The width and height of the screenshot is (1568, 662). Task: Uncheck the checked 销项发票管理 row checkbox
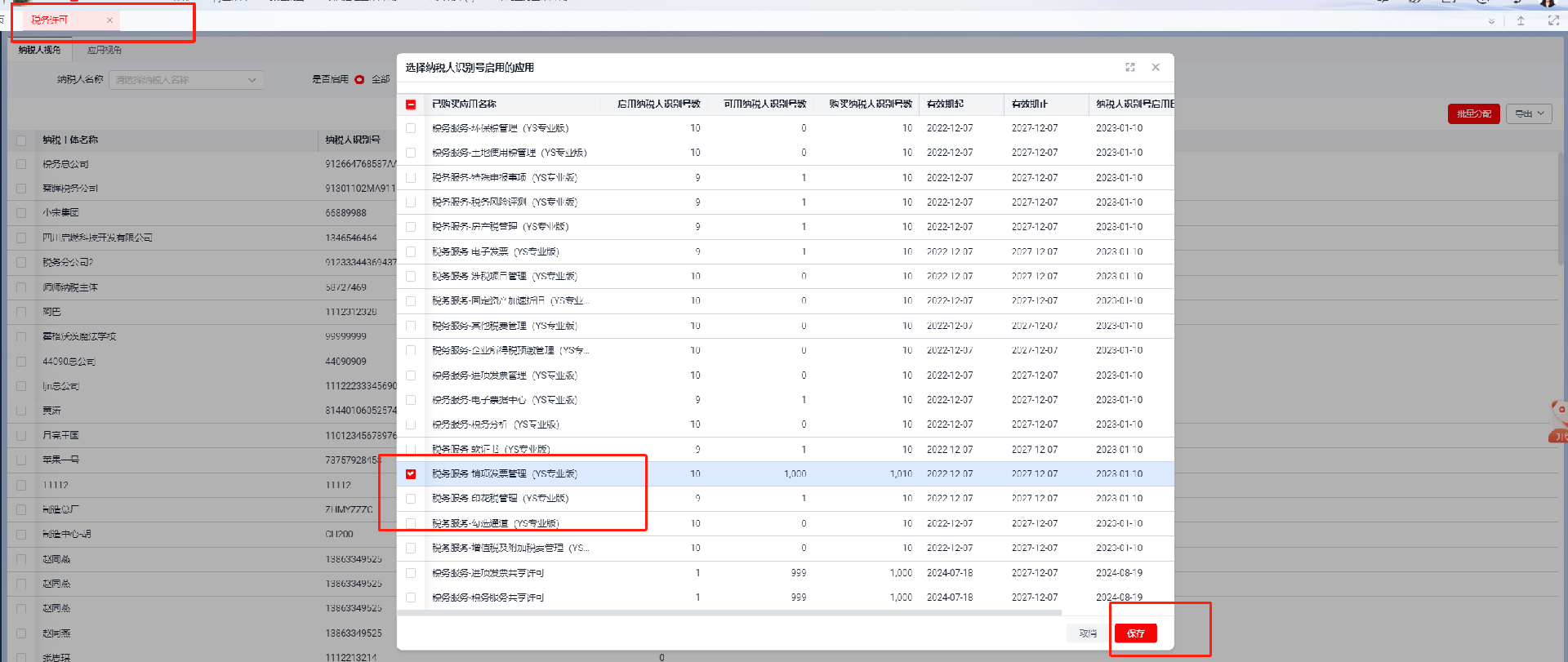pyautogui.click(x=411, y=474)
